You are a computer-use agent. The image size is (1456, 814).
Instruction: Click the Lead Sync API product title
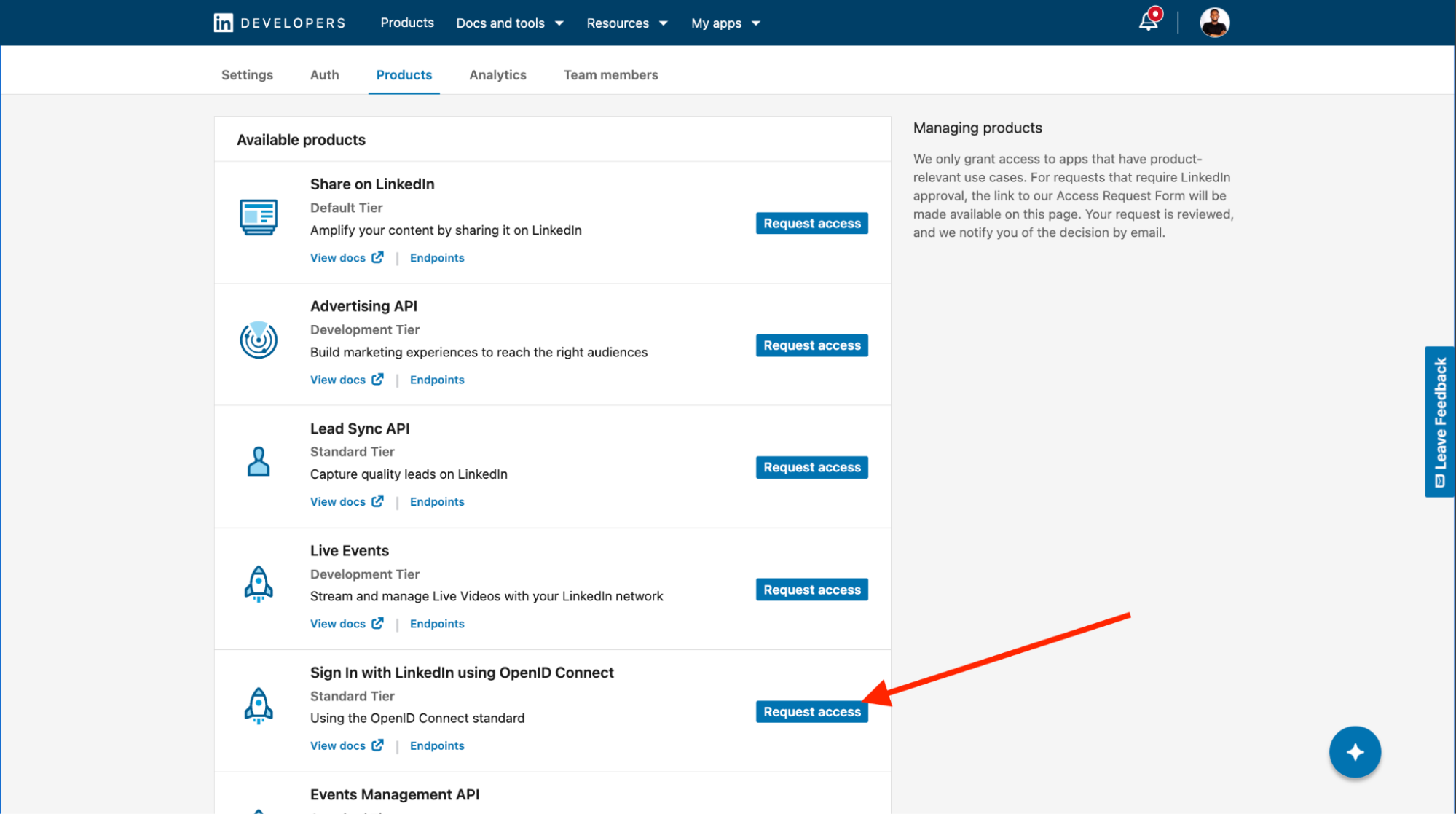tap(360, 428)
